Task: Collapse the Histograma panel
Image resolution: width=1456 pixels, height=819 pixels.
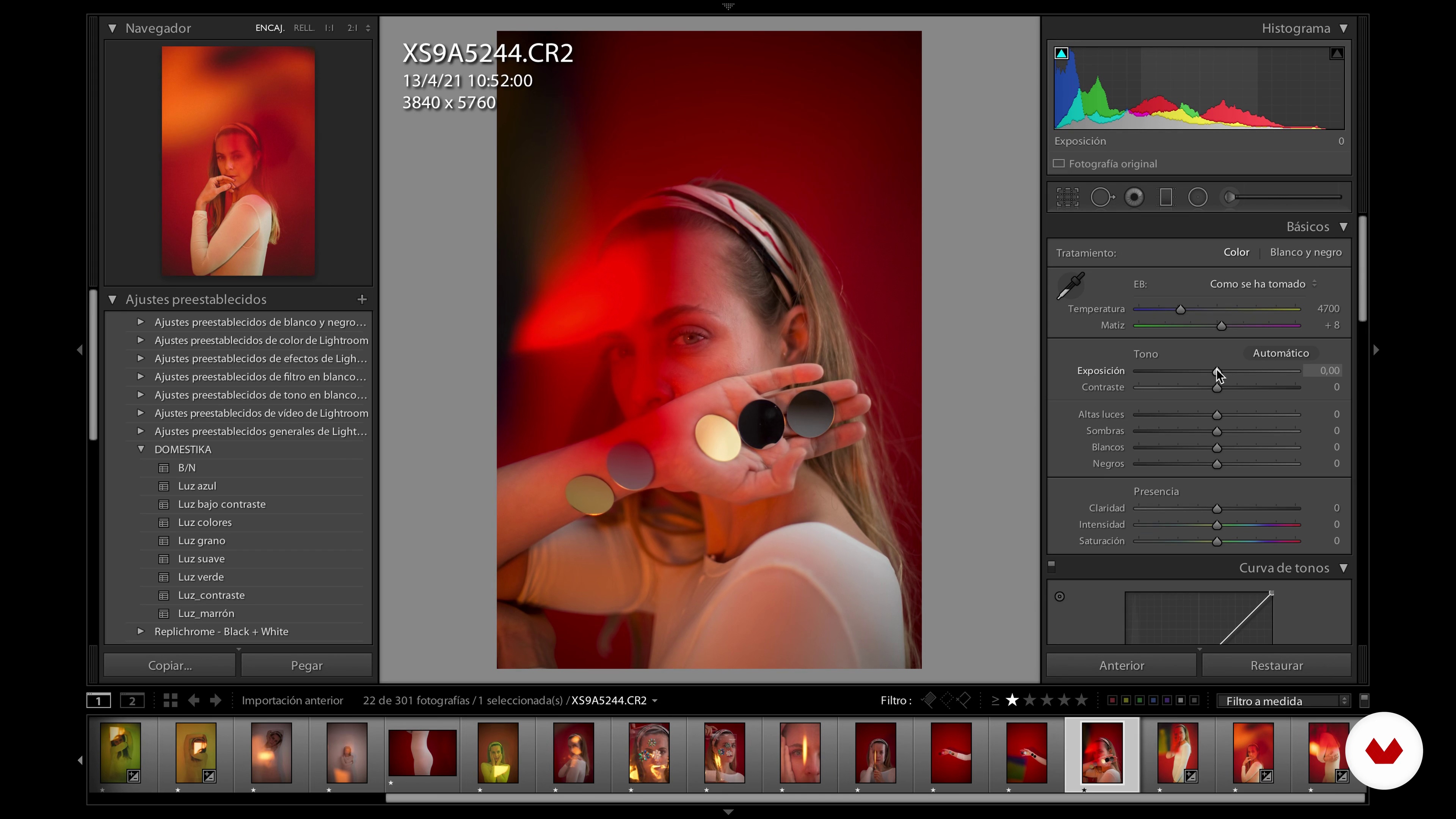Action: [x=1343, y=28]
